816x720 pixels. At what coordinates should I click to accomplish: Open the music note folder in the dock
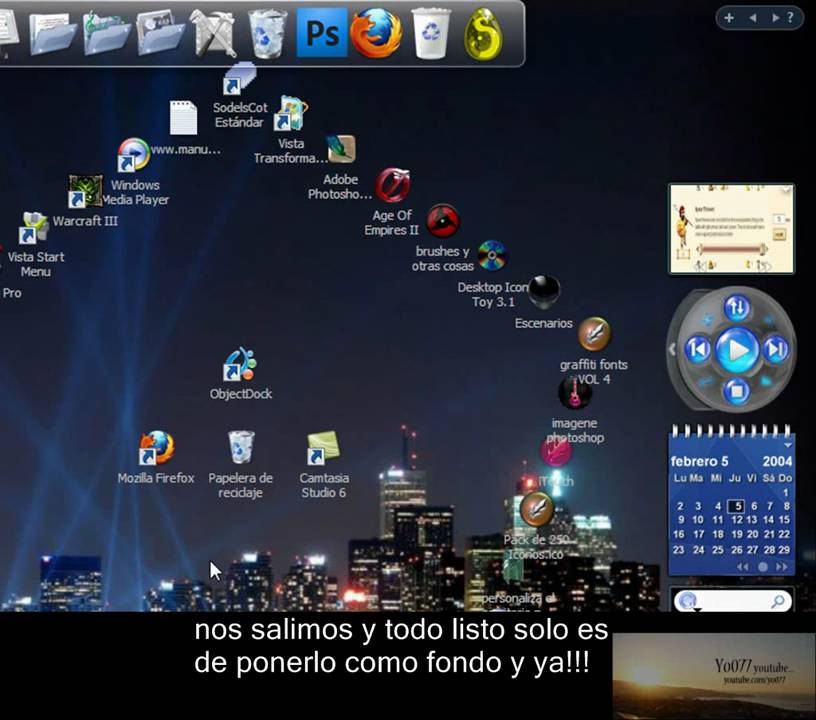(x=105, y=34)
